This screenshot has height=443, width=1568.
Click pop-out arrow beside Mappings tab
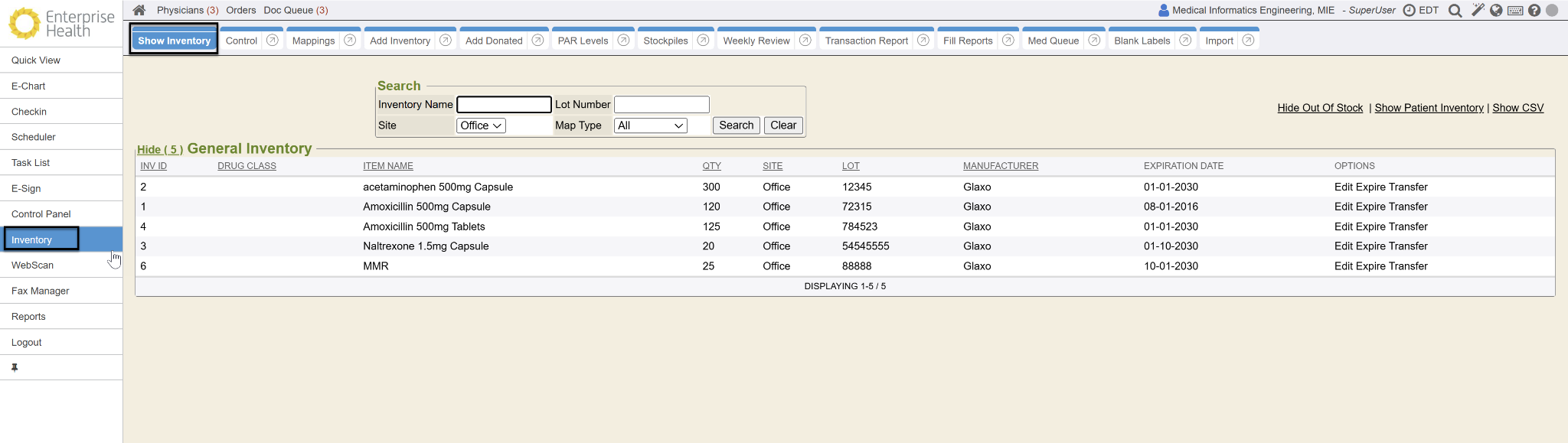[x=350, y=41]
